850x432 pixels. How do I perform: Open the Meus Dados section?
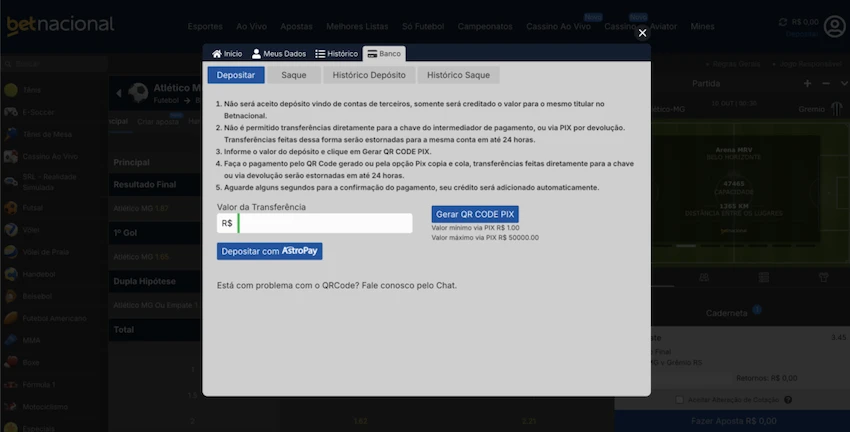[279, 54]
